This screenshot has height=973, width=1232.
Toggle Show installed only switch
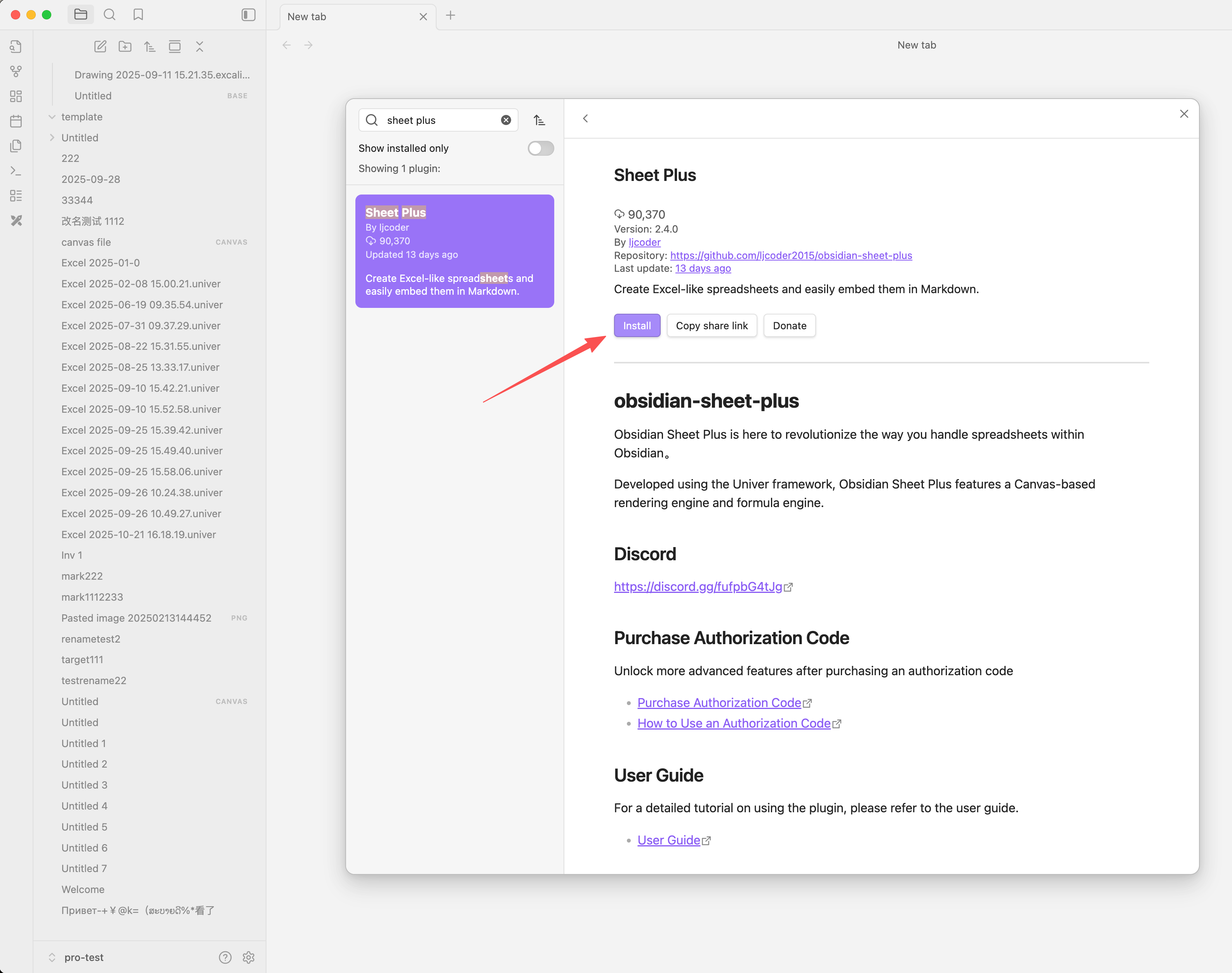point(540,148)
